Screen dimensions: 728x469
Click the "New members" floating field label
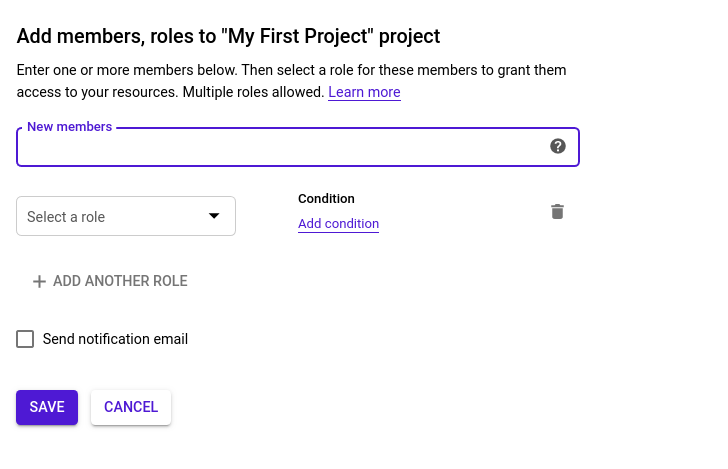coord(69,127)
